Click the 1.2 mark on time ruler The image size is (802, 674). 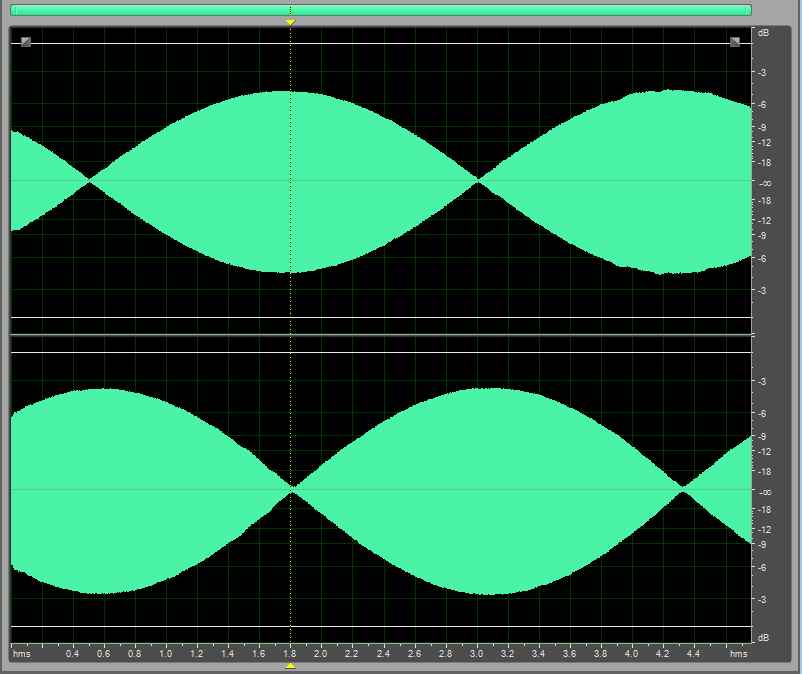(x=196, y=654)
